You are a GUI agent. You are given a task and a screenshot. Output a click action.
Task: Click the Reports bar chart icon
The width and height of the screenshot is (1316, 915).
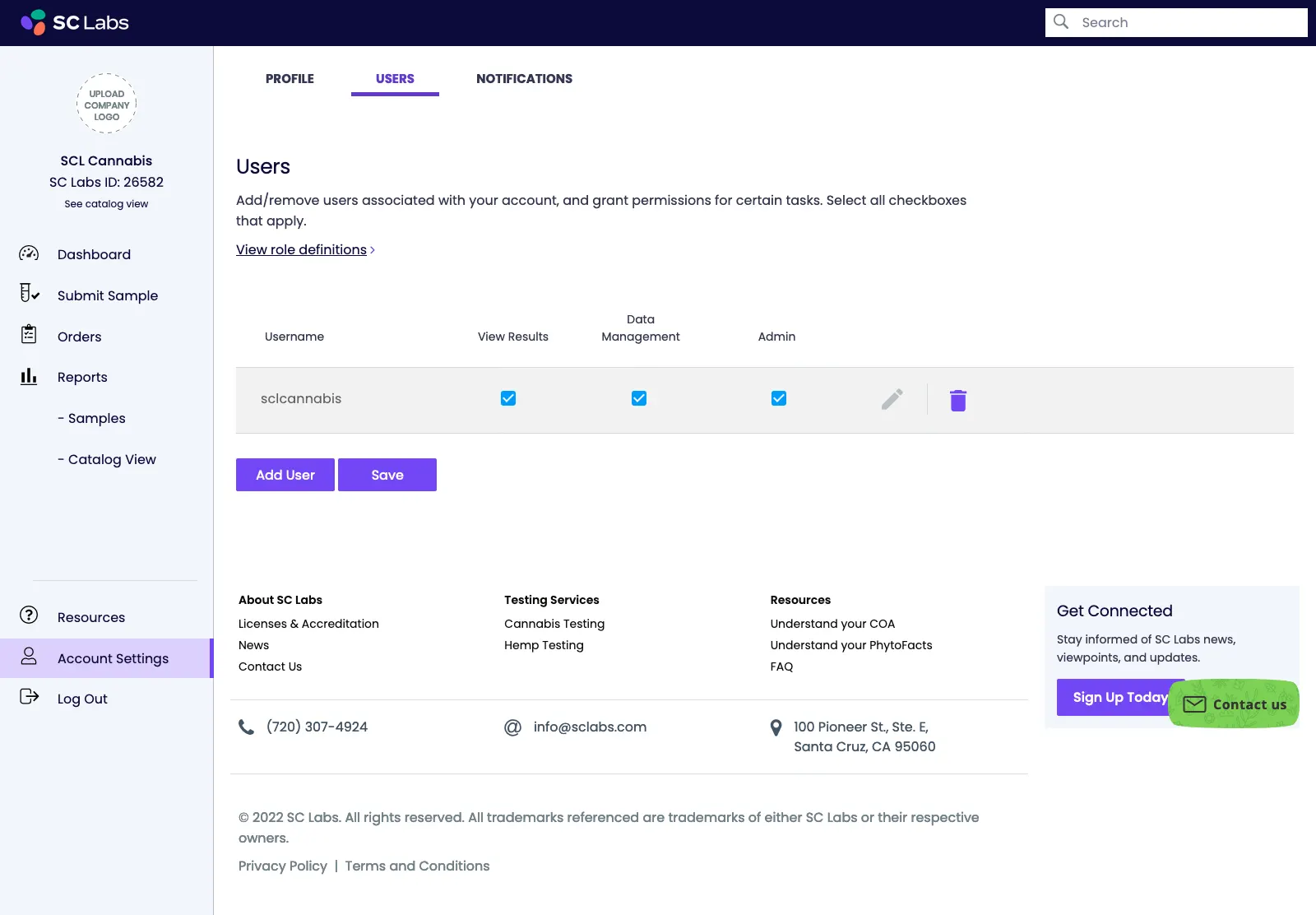29,376
